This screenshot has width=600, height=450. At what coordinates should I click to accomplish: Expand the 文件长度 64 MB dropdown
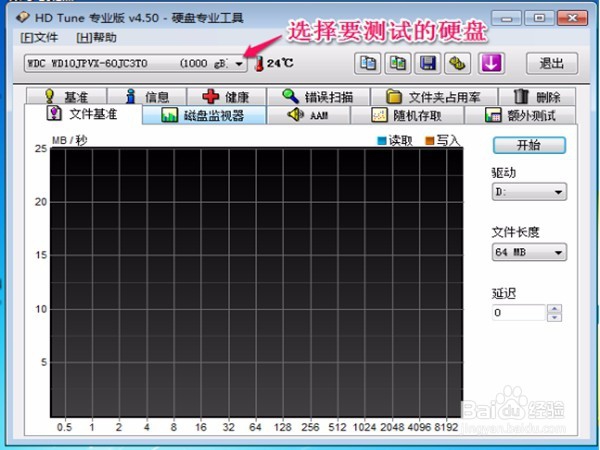529,252
